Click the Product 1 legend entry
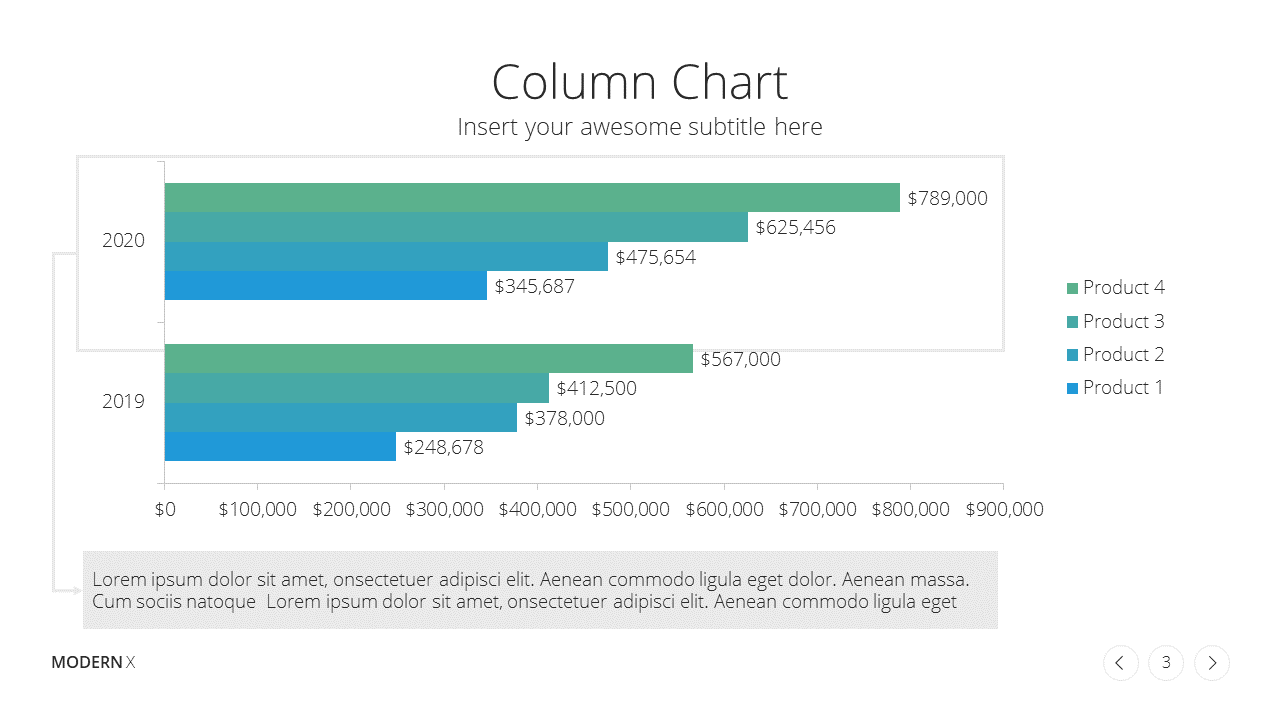1280x720 pixels. coord(1116,388)
